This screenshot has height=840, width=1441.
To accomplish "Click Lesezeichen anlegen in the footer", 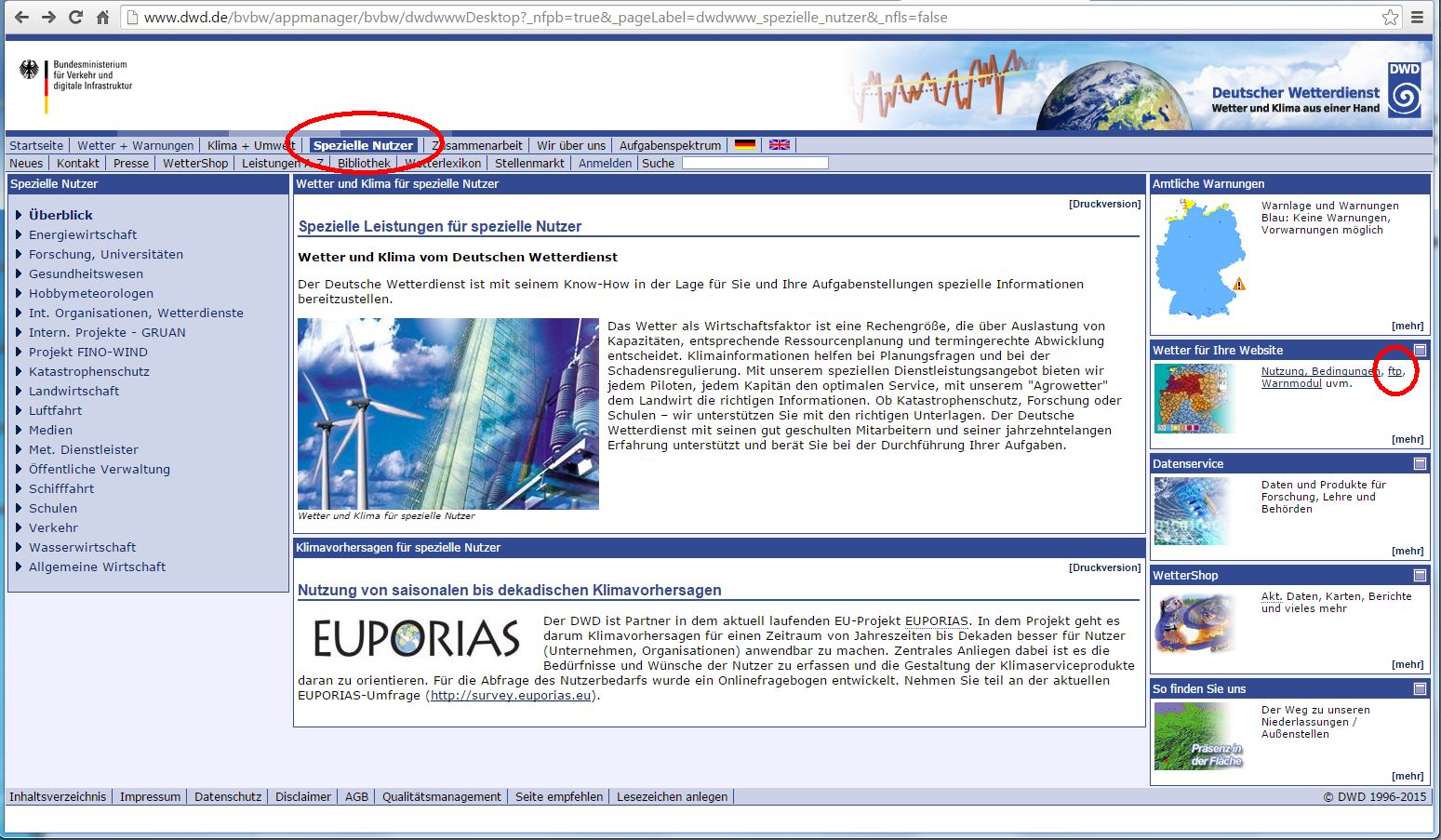I will pyautogui.click(x=673, y=796).
